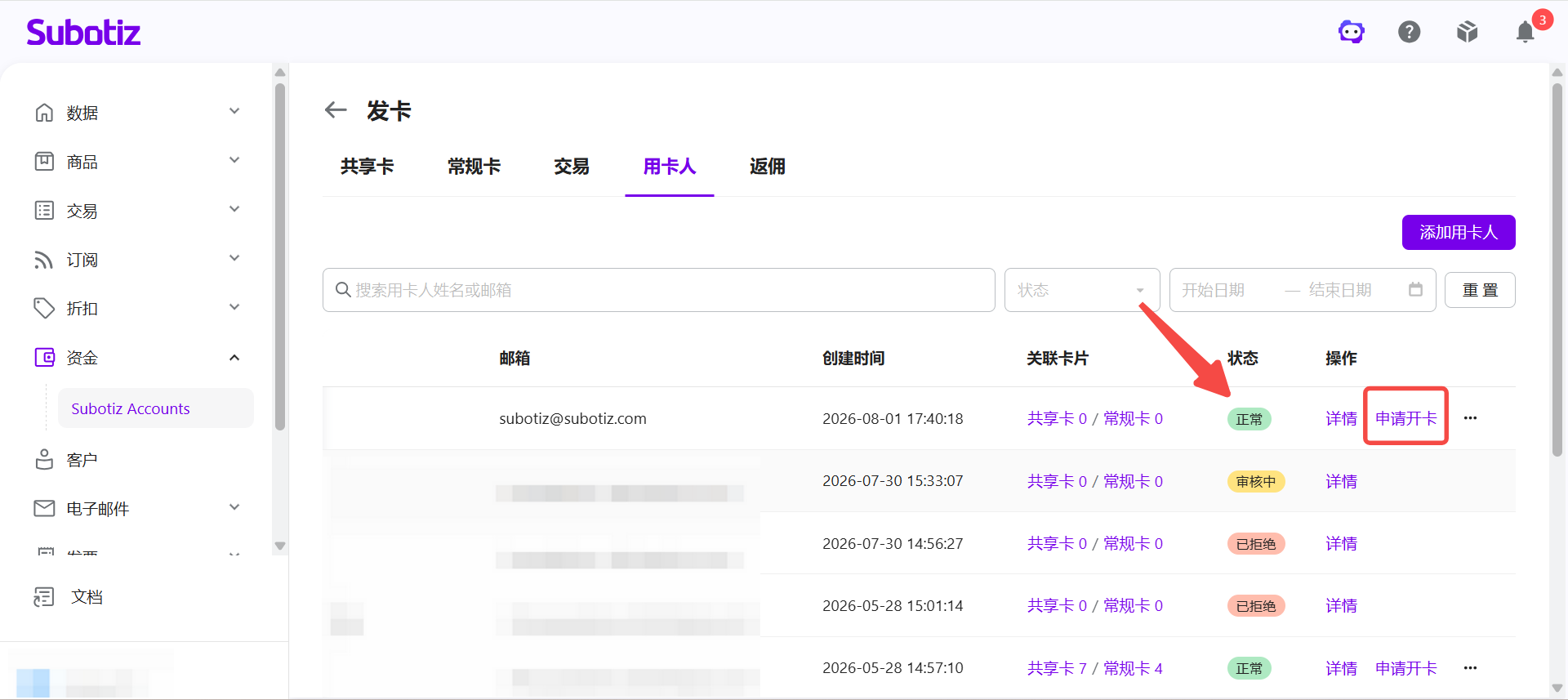Click the 商品 product icon in sidebar
The image size is (1568, 700).
point(44,161)
